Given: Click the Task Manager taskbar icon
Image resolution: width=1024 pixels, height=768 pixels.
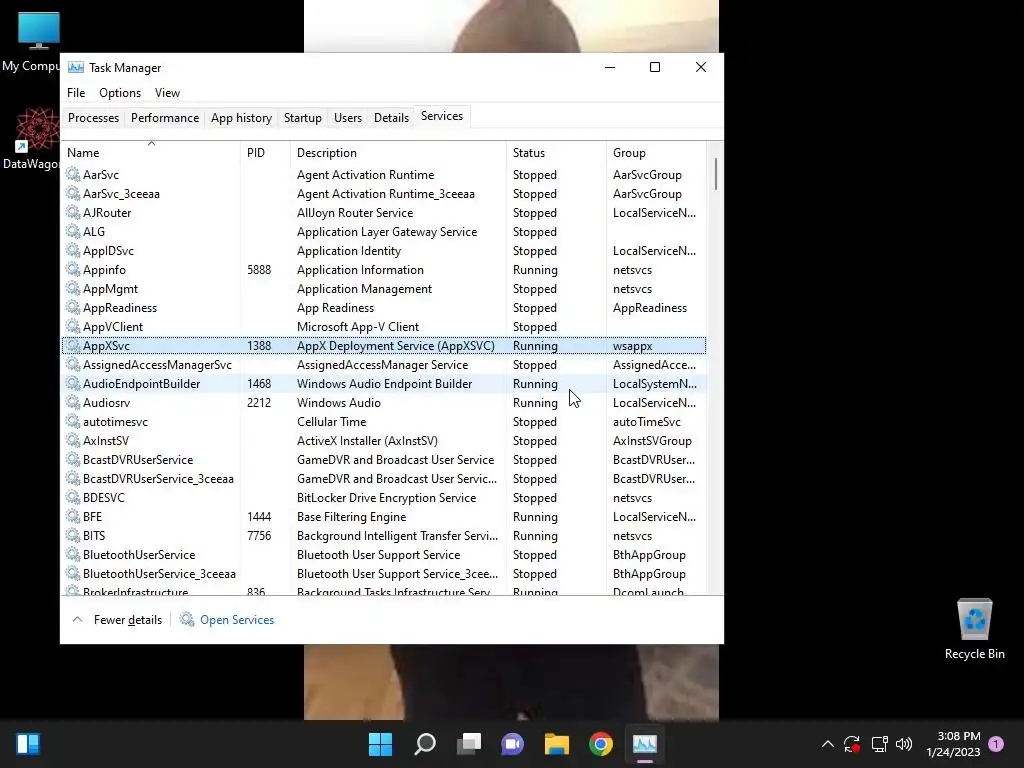Looking at the screenshot, I should [x=645, y=744].
